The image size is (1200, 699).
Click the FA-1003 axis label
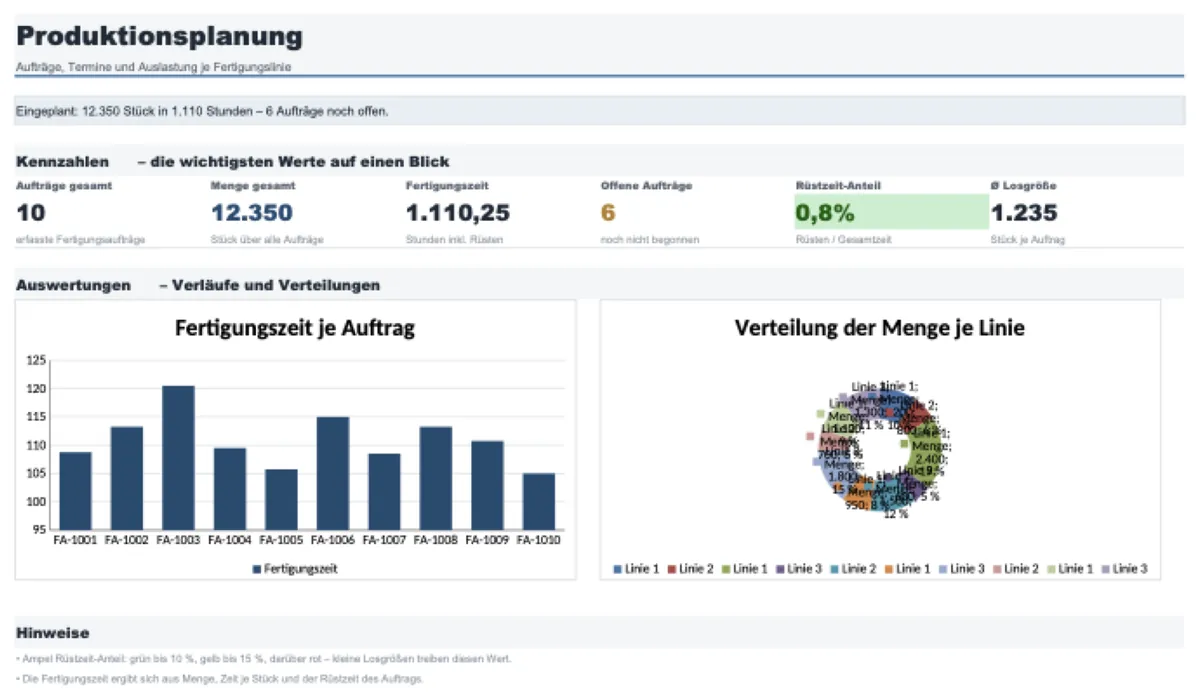179,541
